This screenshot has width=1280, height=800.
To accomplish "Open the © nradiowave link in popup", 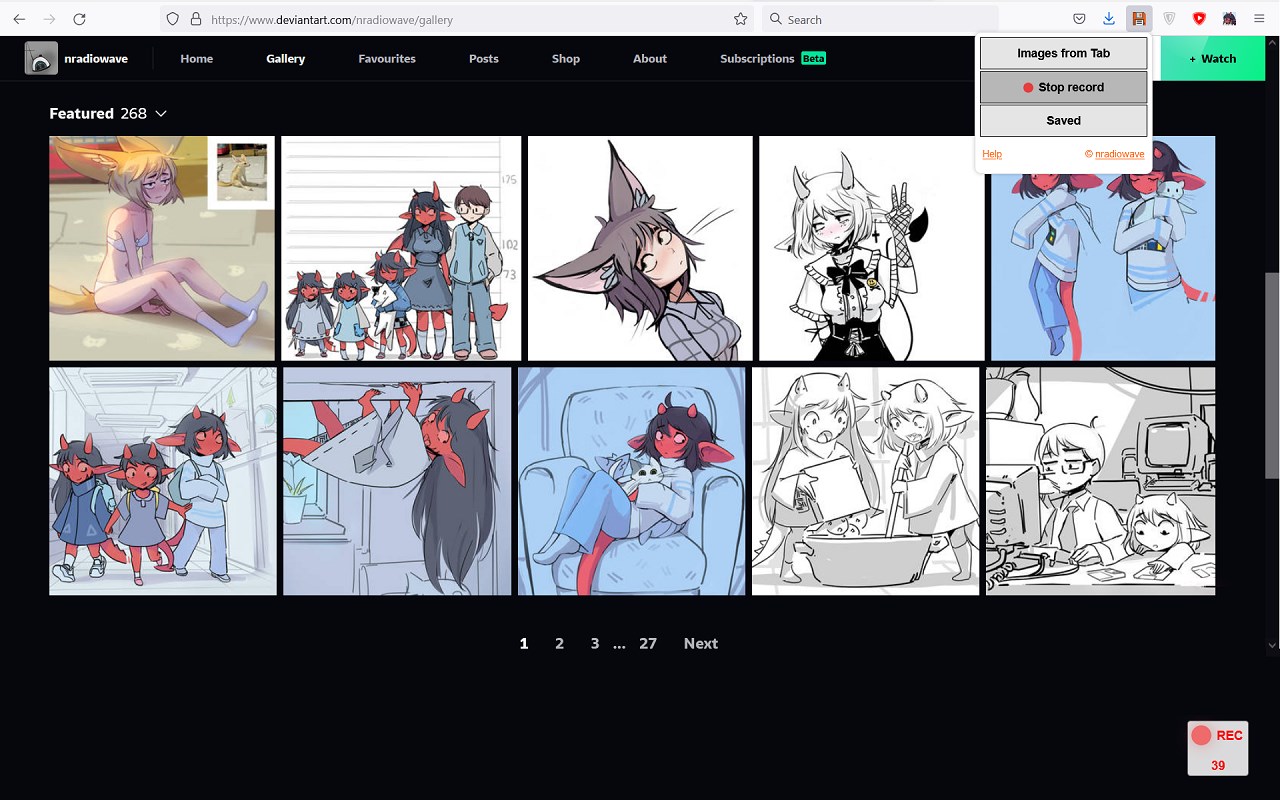I will 1115,154.
